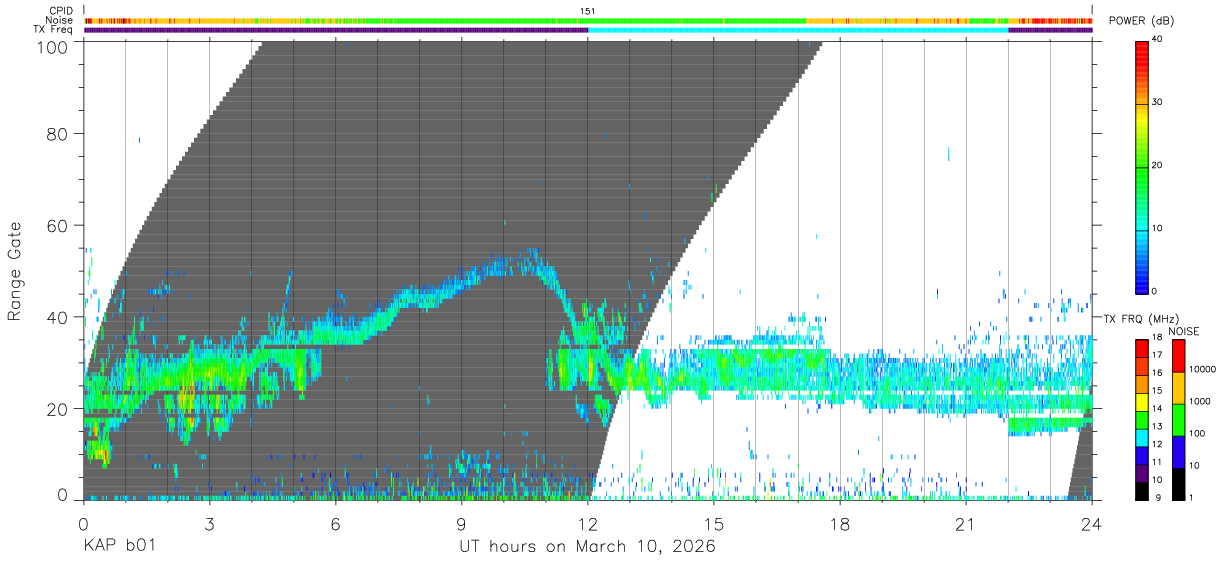Click the 6 tick on UT hours axis

pos(335,524)
